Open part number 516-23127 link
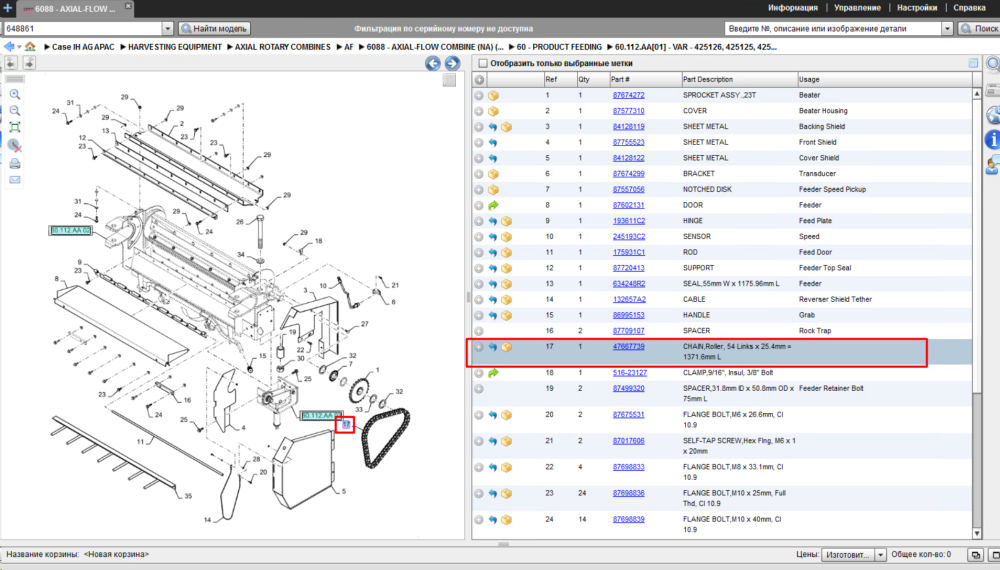Screen dimensions: 1000x570 tap(629, 373)
